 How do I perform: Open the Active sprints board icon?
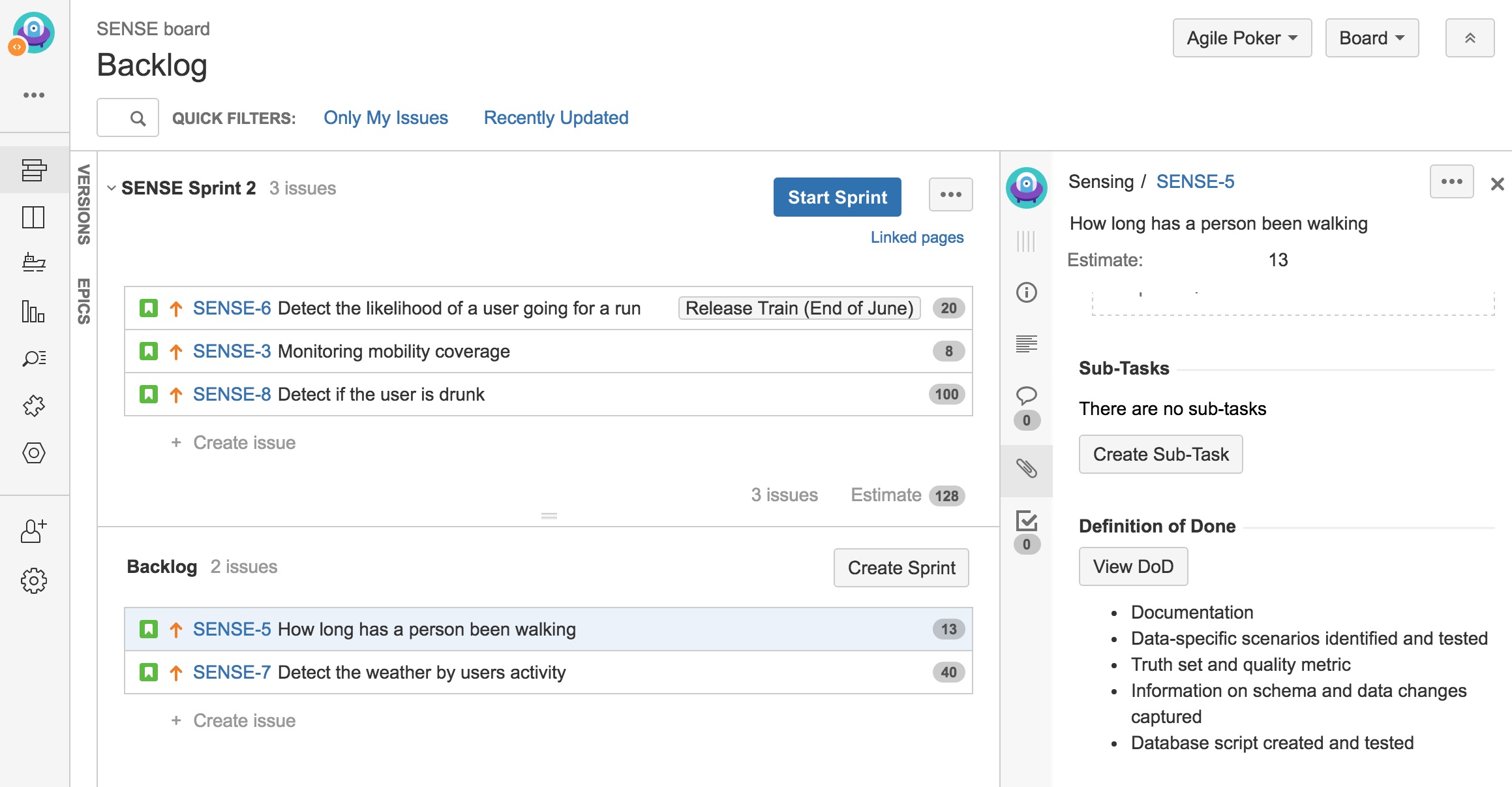34,217
